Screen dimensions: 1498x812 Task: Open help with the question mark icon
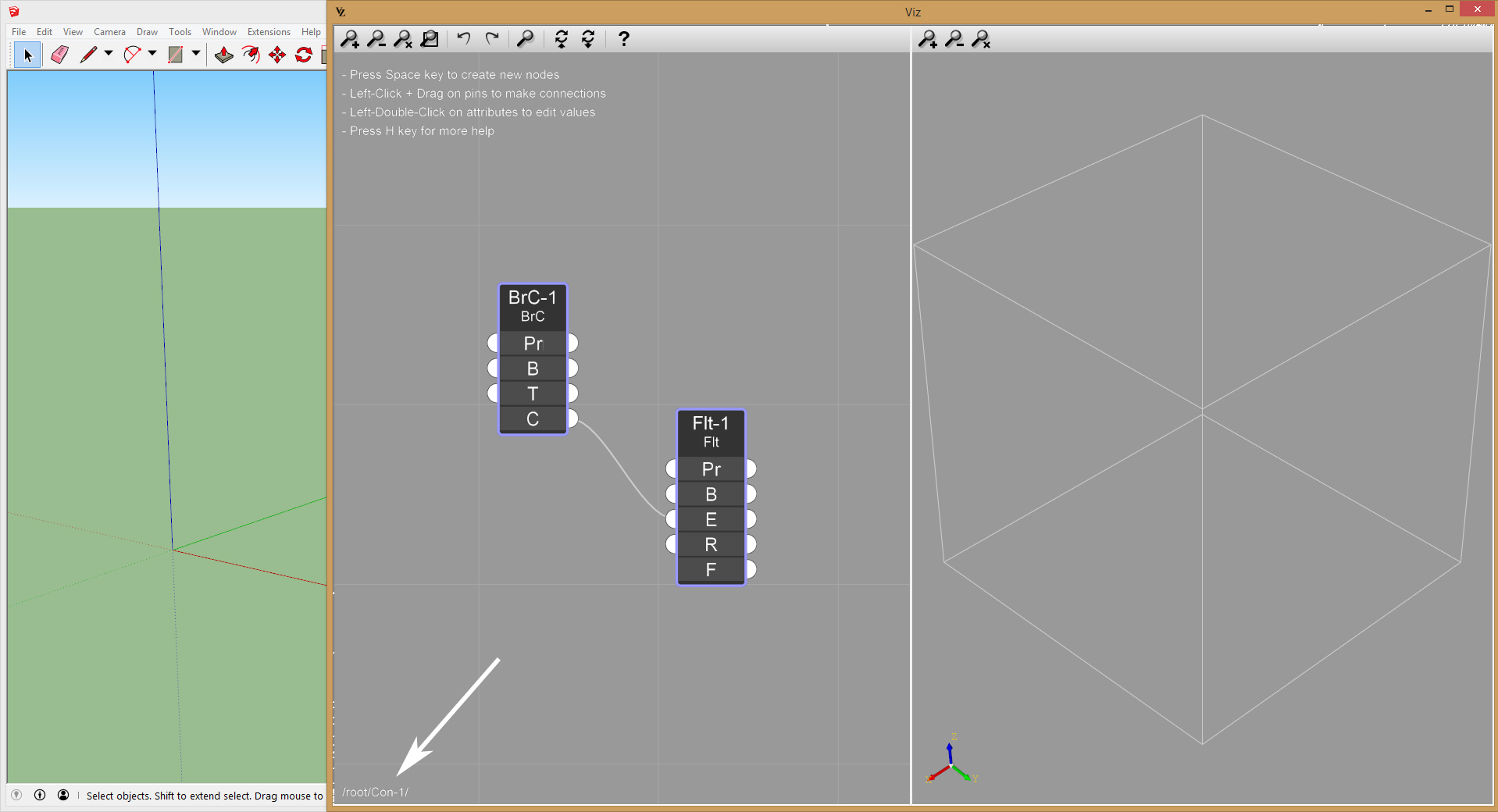(x=623, y=39)
